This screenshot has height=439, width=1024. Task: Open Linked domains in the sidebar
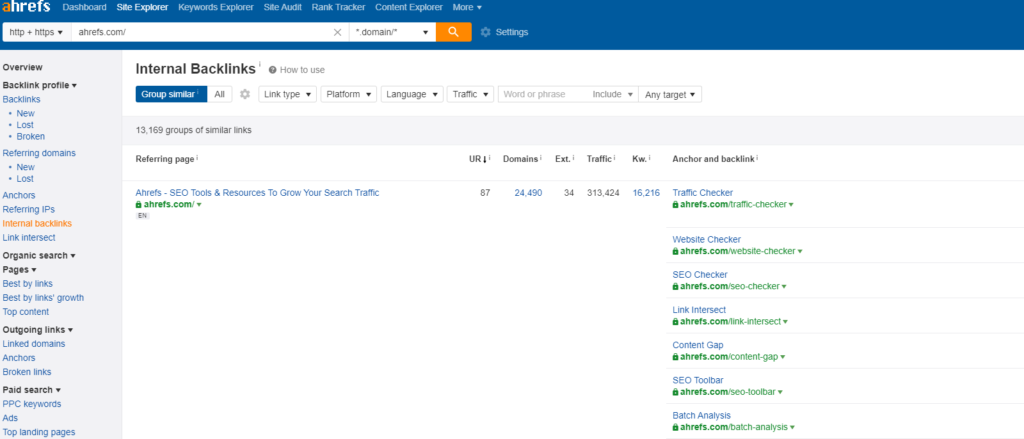(34, 344)
